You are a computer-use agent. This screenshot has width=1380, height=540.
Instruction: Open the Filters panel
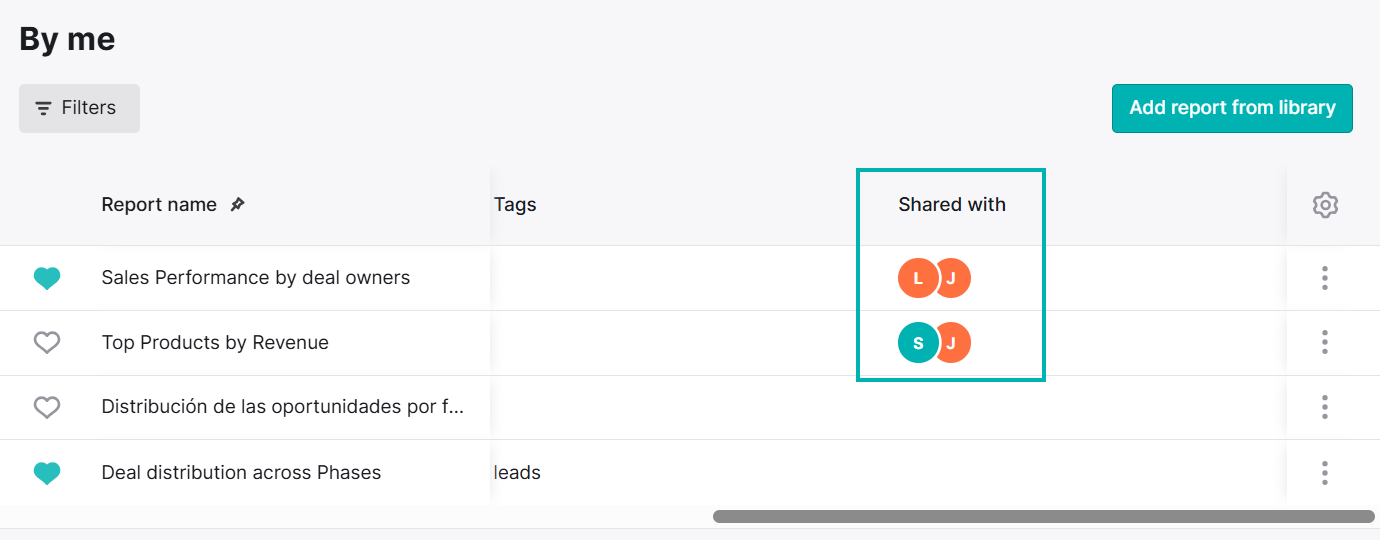pos(79,108)
